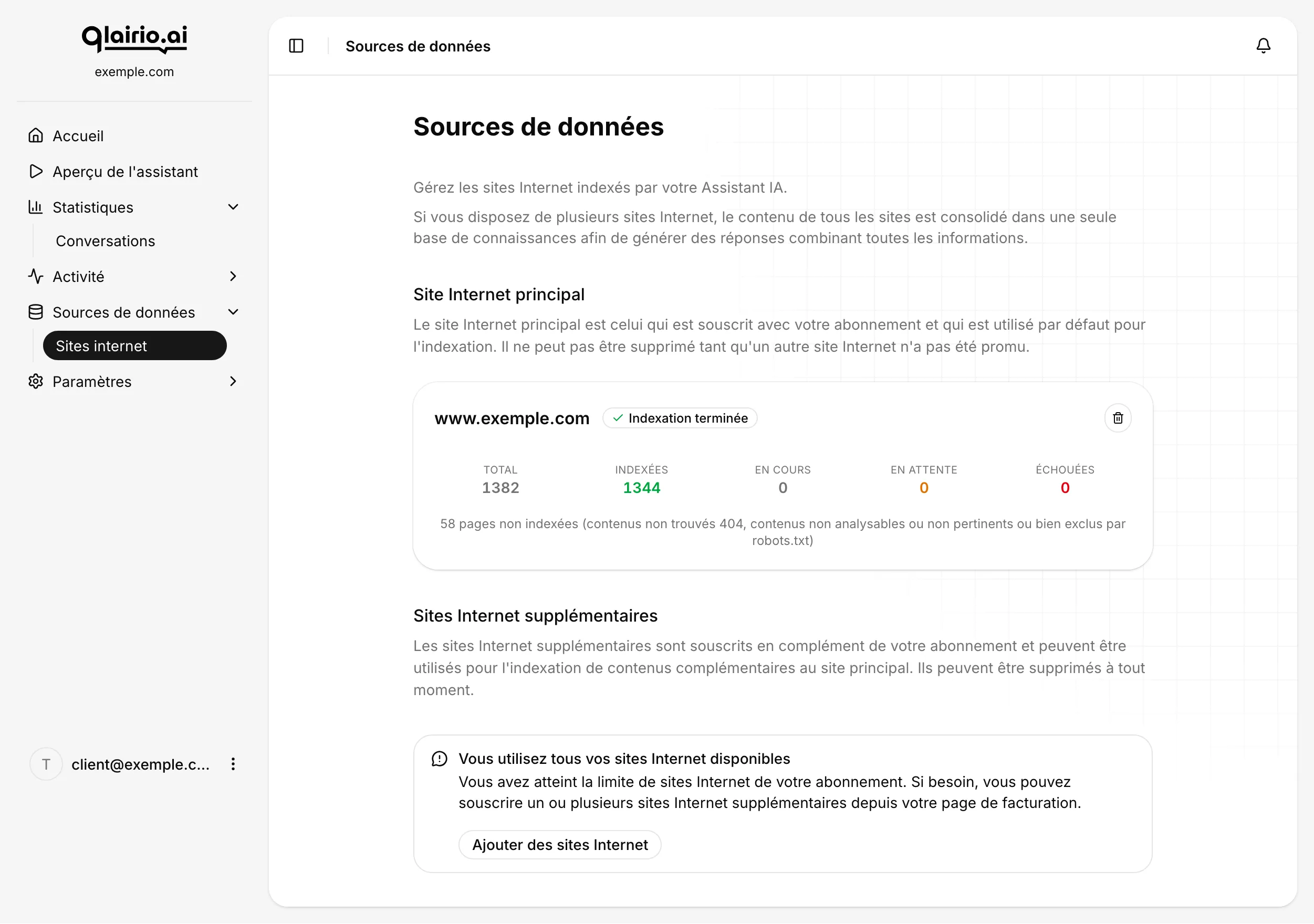This screenshot has width=1314, height=924.
Task: Click the Qlairio.ai logo
Action: pyautogui.click(x=134, y=39)
